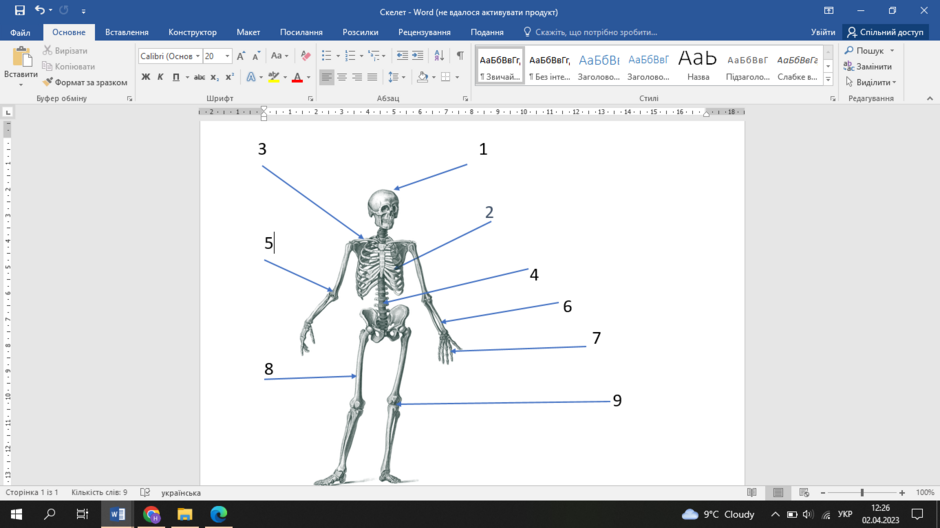
Task: Open the font name Calibri dropdown
Action: pyautogui.click(x=198, y=56)
